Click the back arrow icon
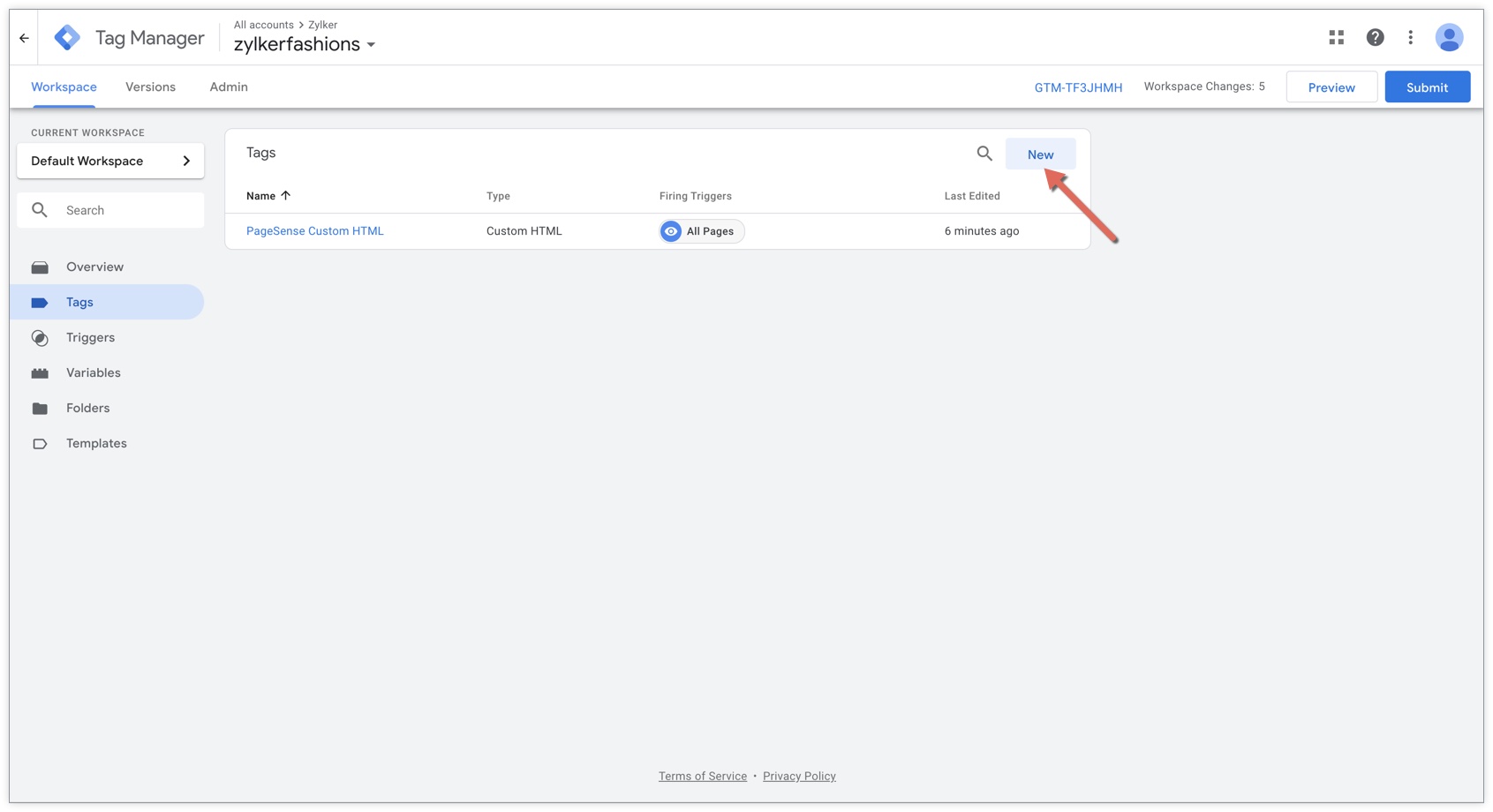The image size is (1493, 812). [x=24, y=38]
